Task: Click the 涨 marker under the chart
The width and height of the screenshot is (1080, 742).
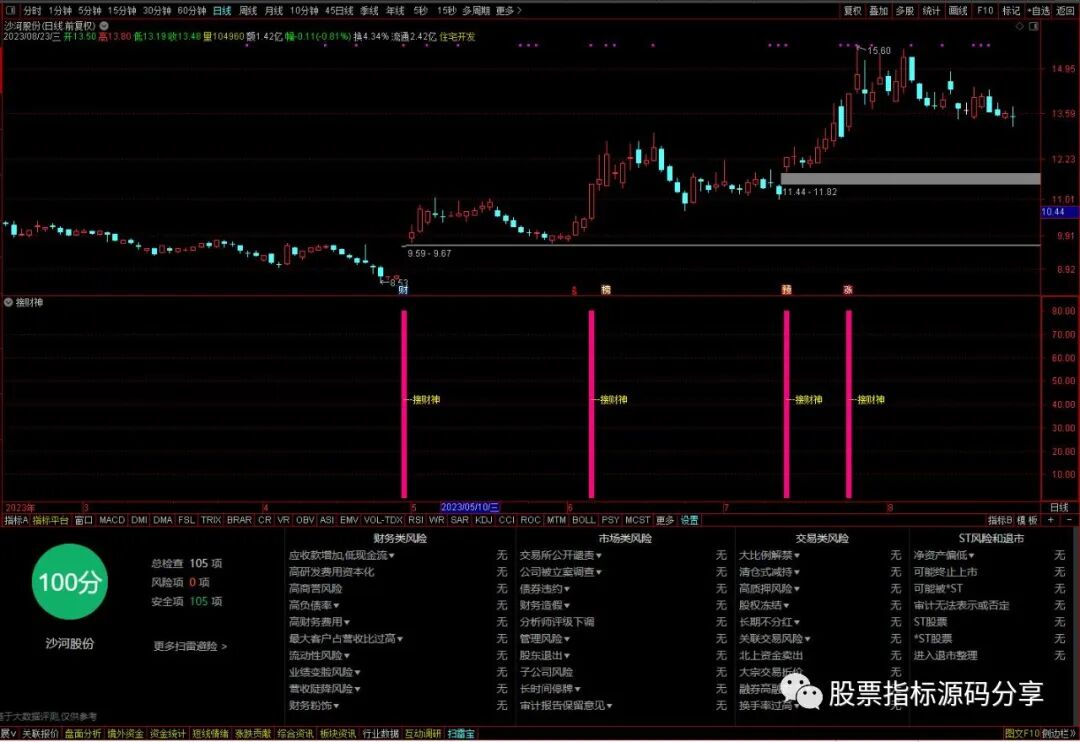Action: point(848,289)
